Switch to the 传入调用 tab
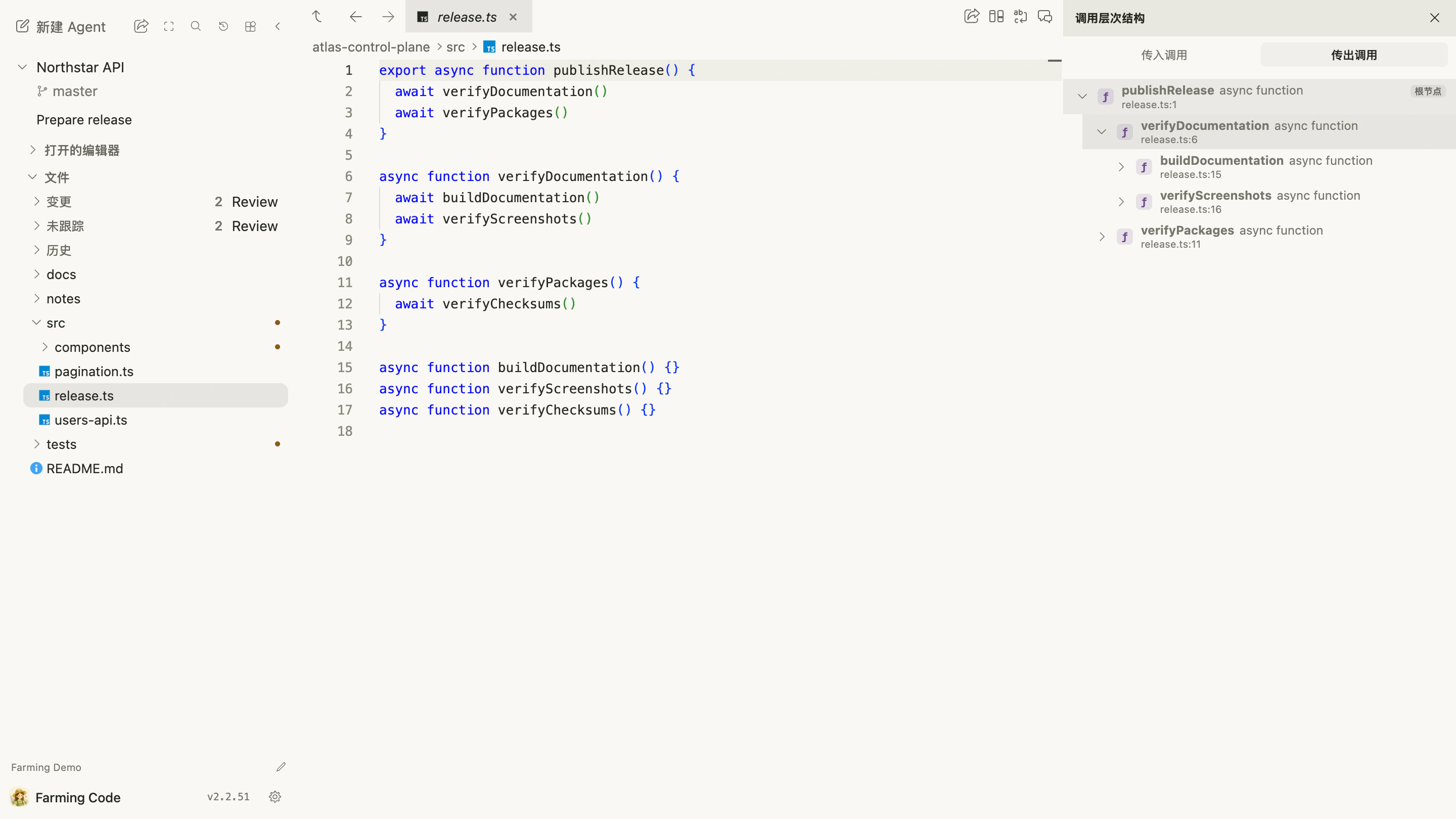The image size is (1456, 819). point(1164,55)
